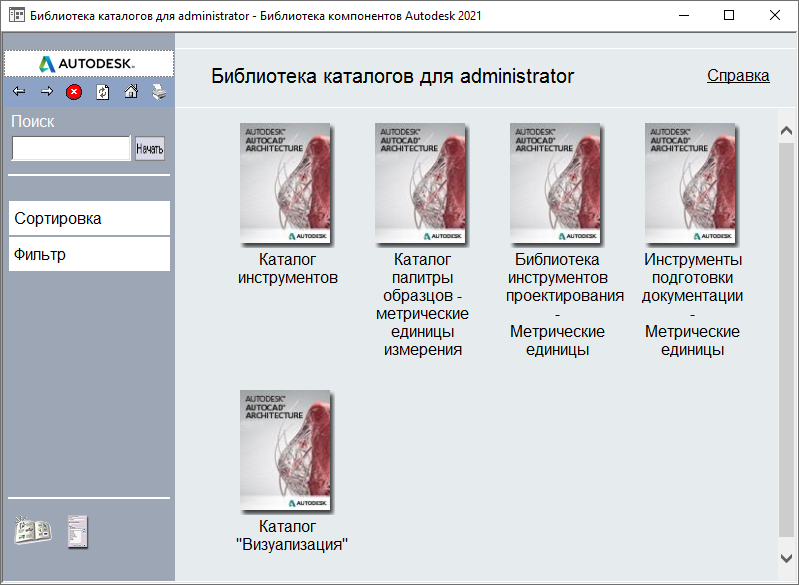799x585 pixels.
Task: Open Каталог "Визуализация" cover thumbnail
Action: coord(287,451)
